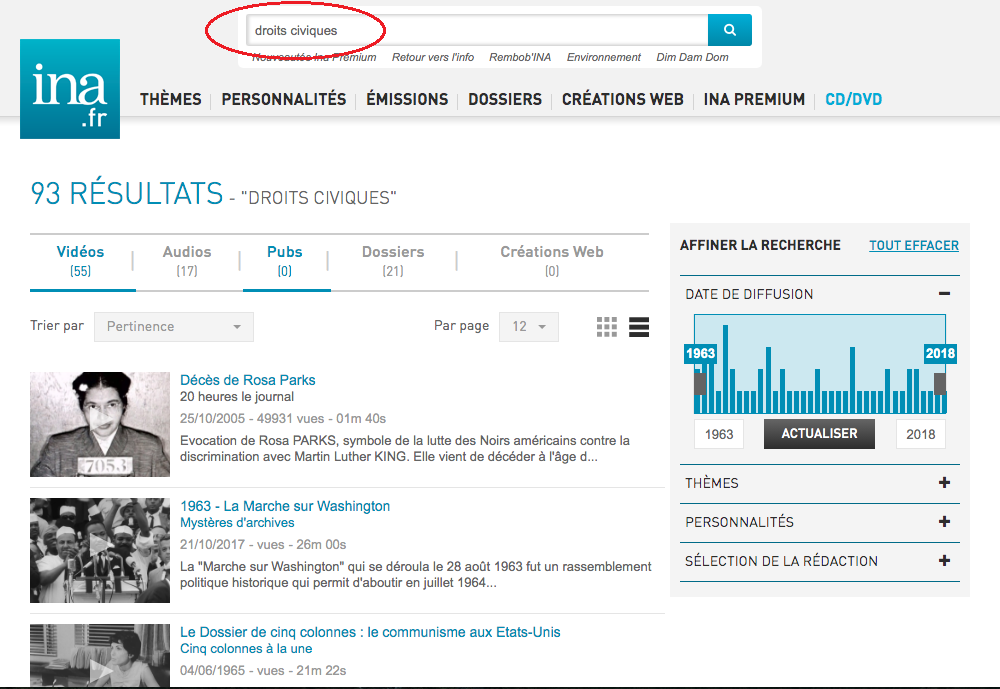Open the Mystères d'archives programme link
1000x689 pixels.
point(237,523)
